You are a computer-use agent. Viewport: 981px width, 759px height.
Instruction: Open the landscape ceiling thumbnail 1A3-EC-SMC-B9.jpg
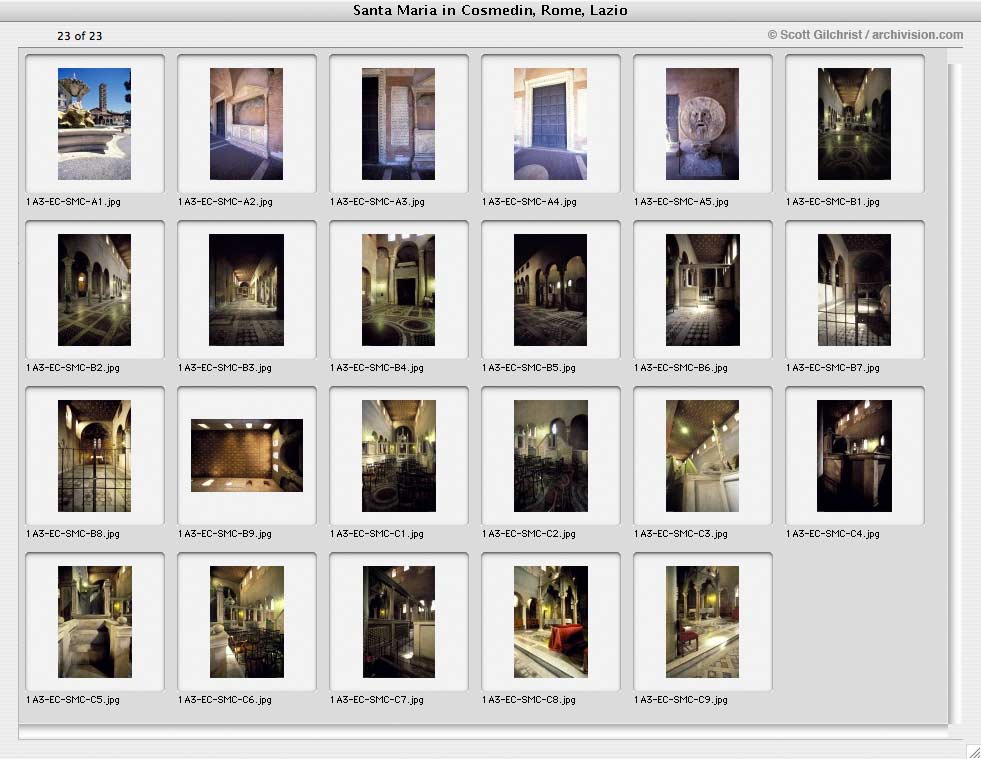[247, 456]
